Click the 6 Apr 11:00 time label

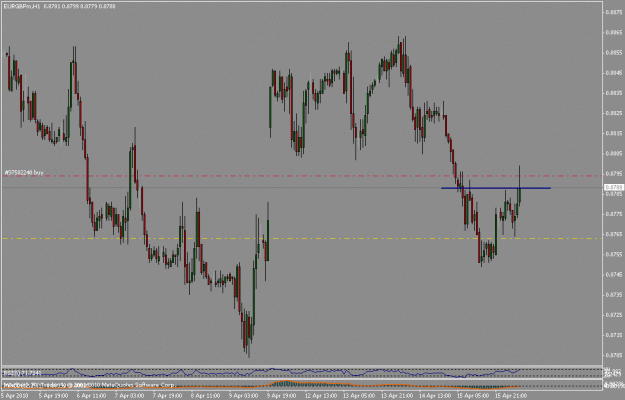point(92,396)
